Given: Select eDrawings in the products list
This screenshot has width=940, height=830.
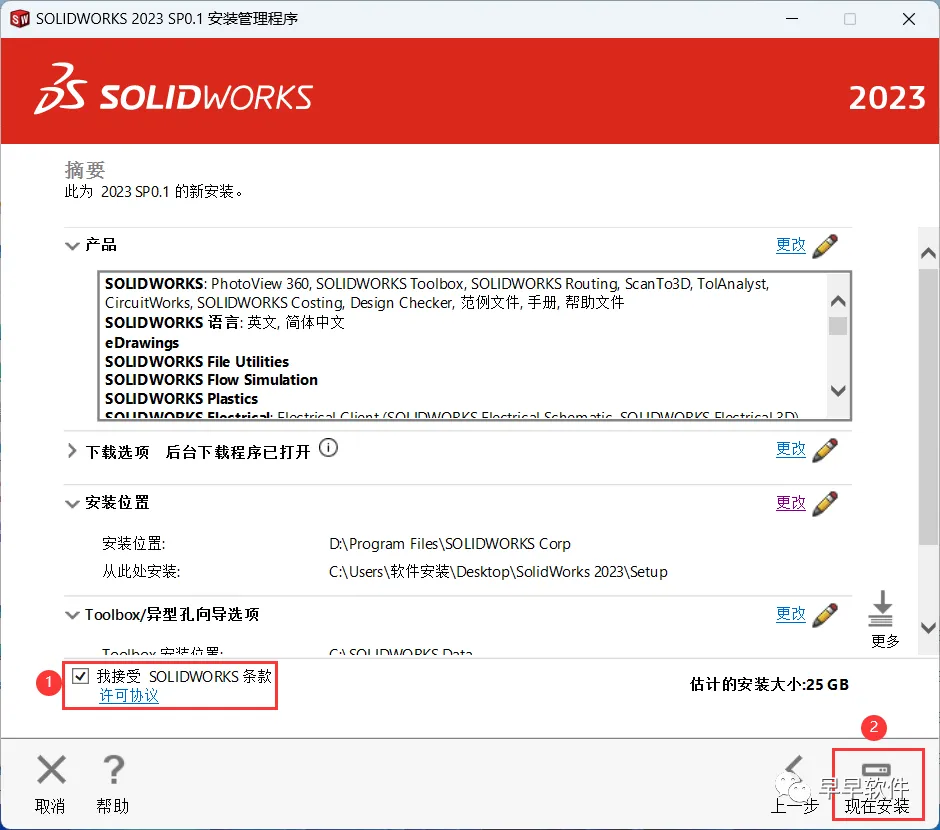Looking at the screenshot, I should click(142, 343).
